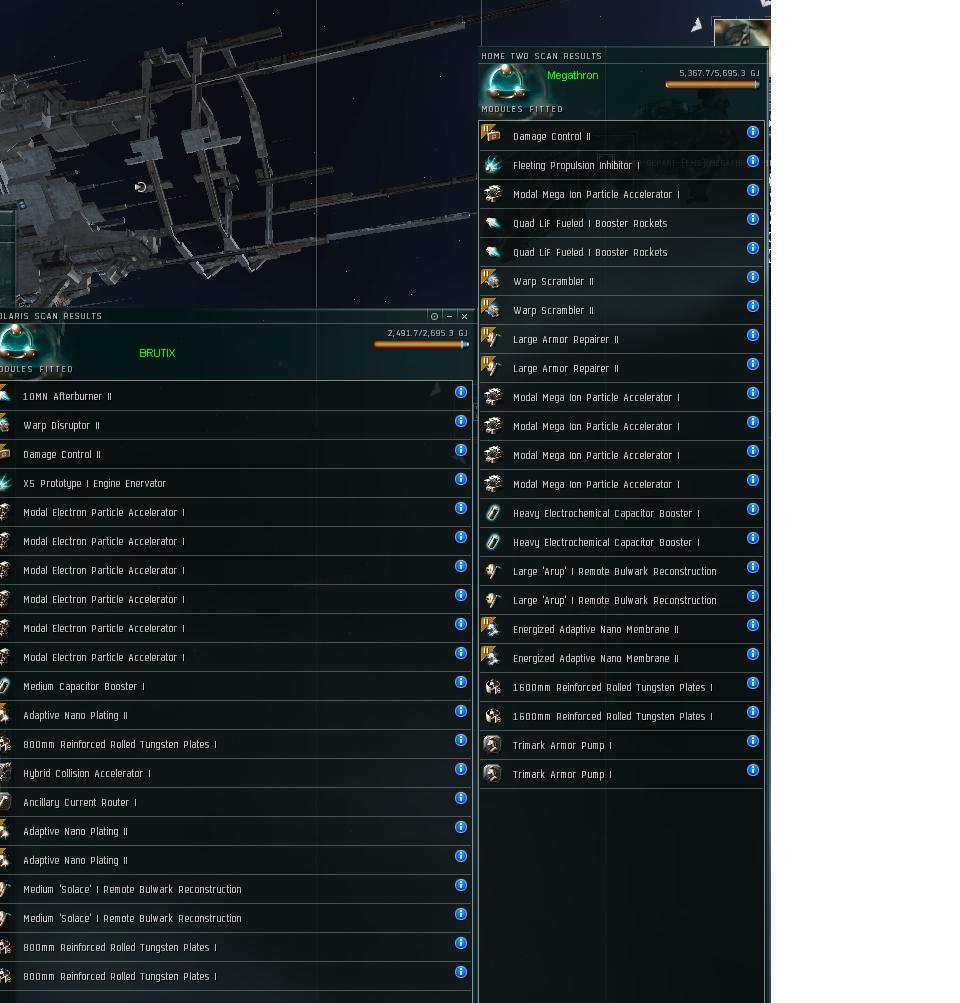The image size is (960, 1003).
Task: Click the first Energized Adaptive Nano Membrane icon
Action: (x=491, y=627)
